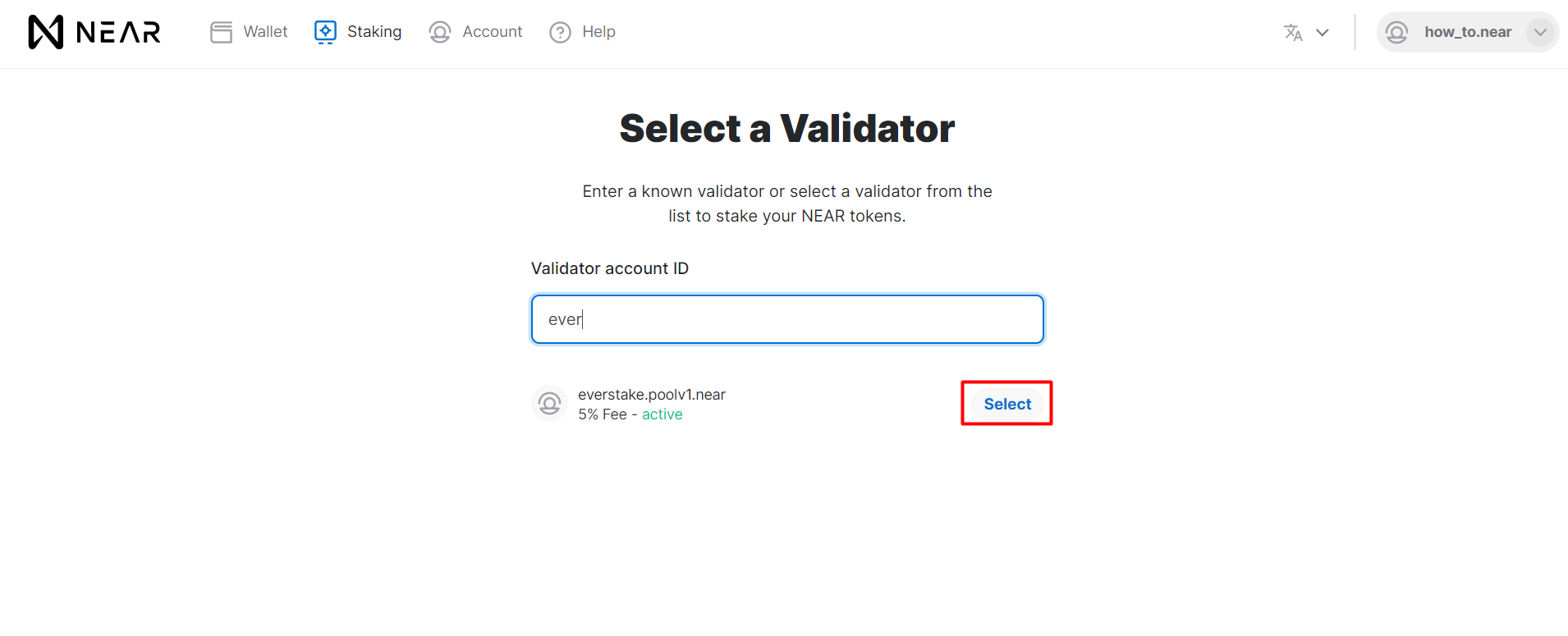1568x636 pixels.
Task: Go to the Staking section
Action: pos(374,31)
